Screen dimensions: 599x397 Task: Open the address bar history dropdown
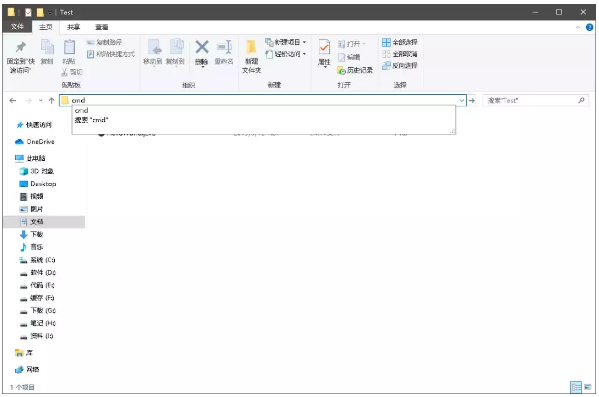[461, 100]
